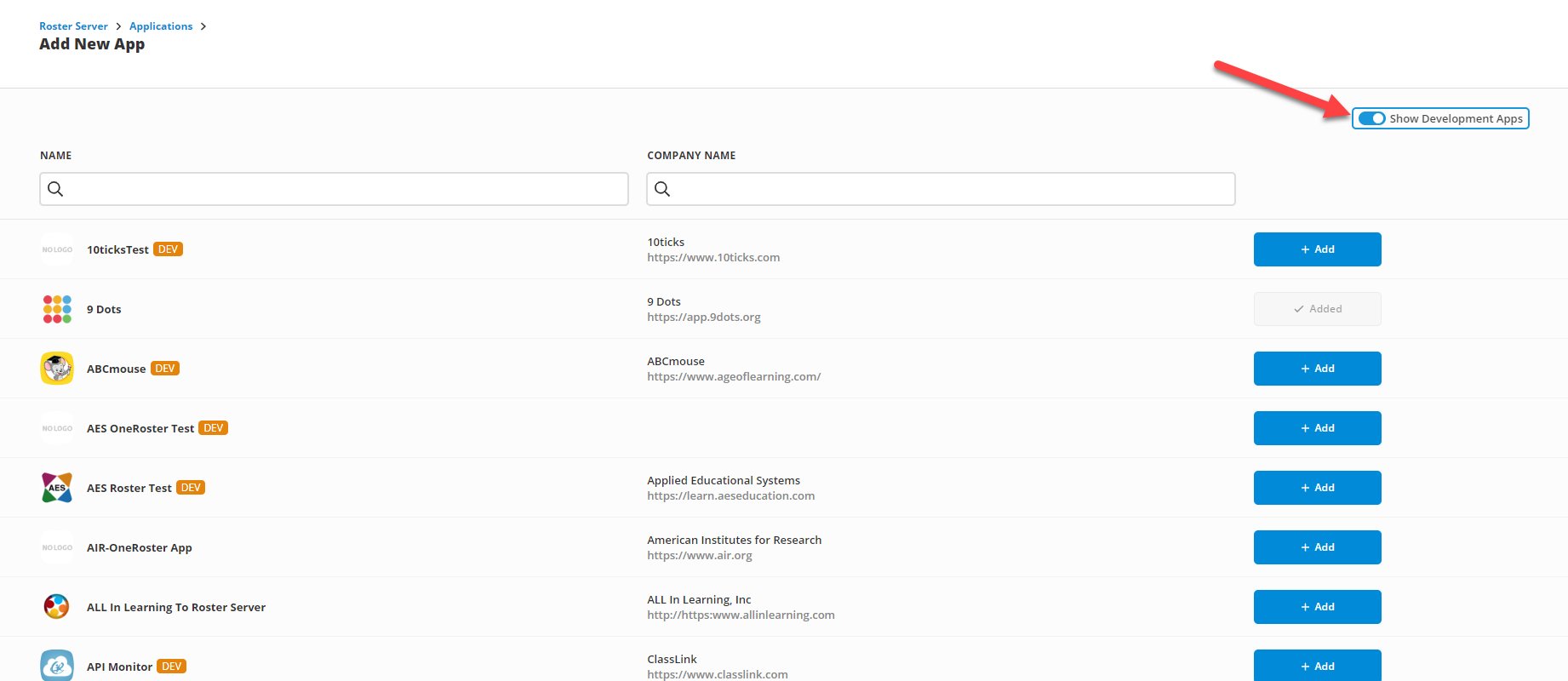Click the magnifier icon in the Company Name search

tap(662, 189)
